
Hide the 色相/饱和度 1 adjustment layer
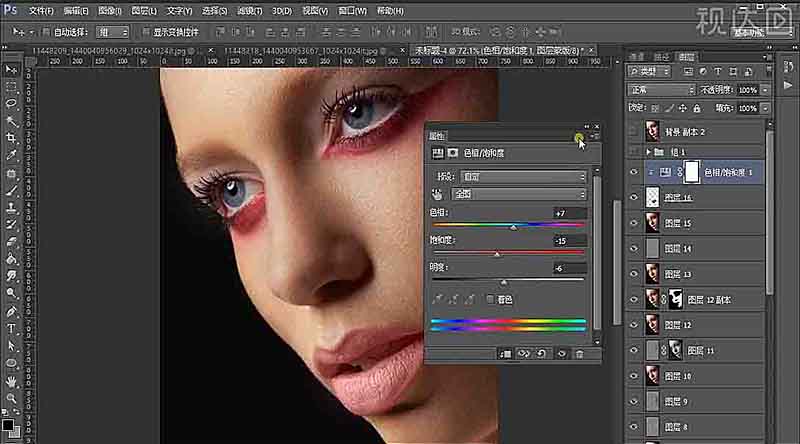(634, 172)
